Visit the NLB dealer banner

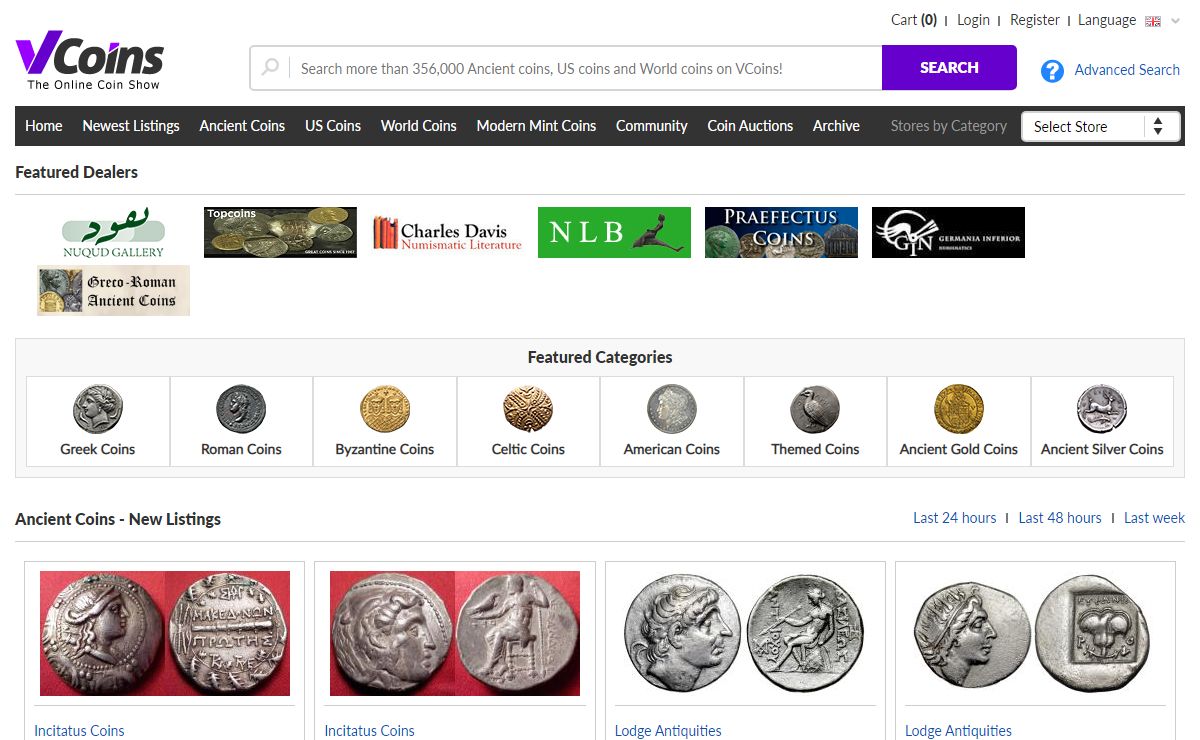click(614, 232)
